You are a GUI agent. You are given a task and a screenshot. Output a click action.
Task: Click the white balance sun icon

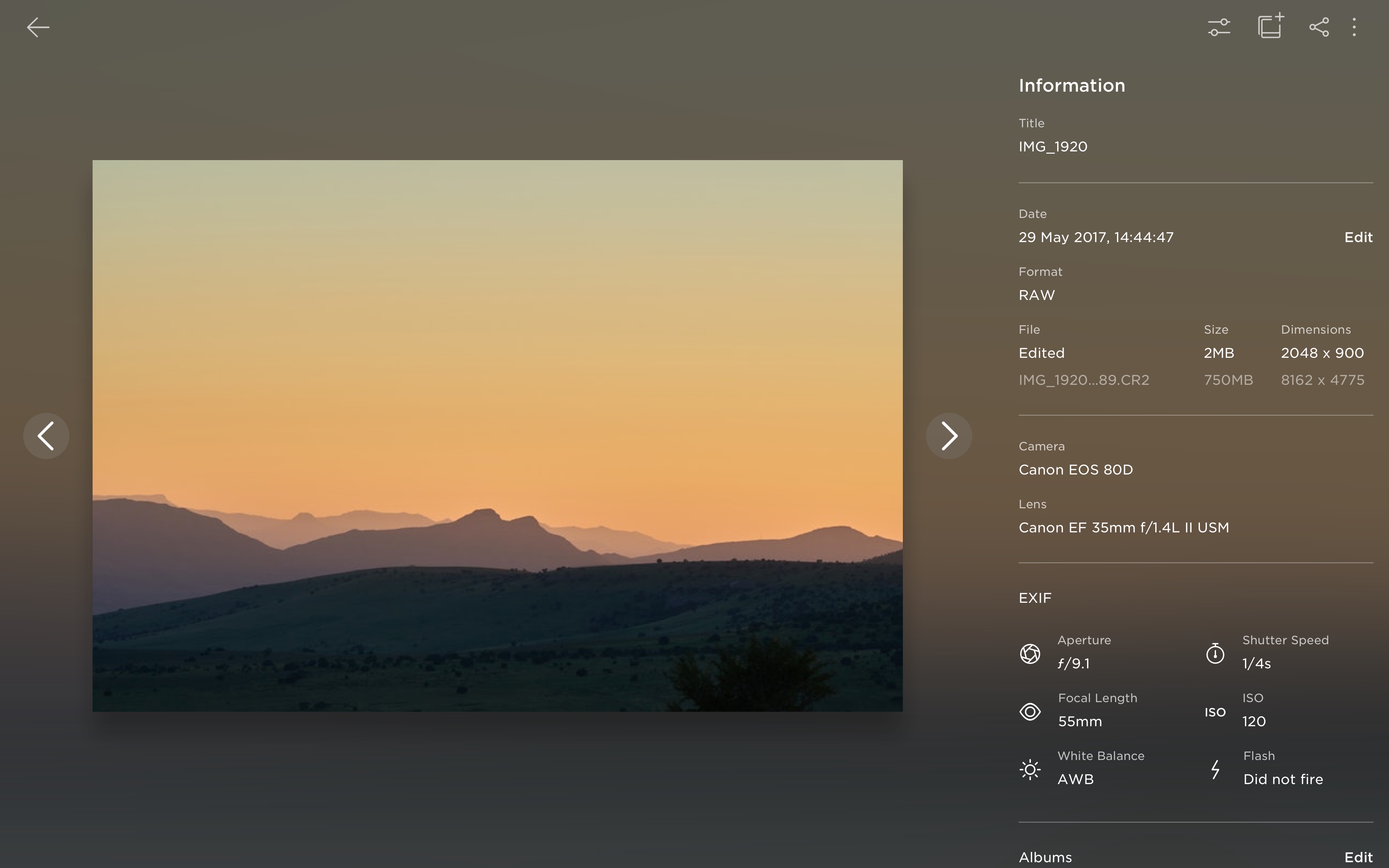pyautogui.click(x=1030, y=769)
